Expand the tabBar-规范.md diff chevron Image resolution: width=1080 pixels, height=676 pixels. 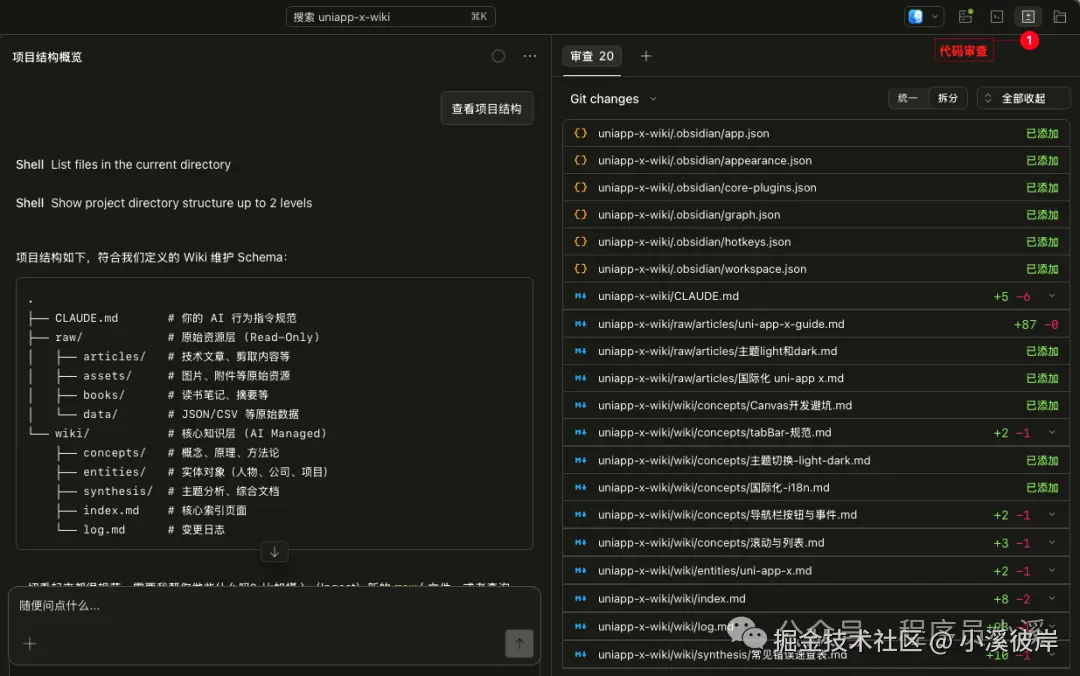pyautogui.click(x=1052, y=433)
